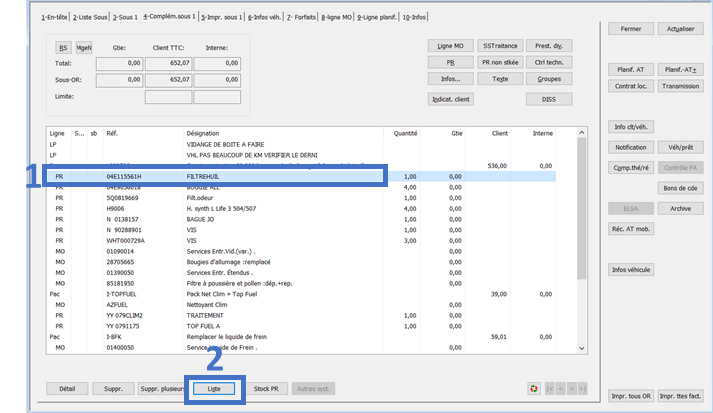Click the Ctrl techn. button
This screenshot has width=713, height=413.
tap(549, 62)
